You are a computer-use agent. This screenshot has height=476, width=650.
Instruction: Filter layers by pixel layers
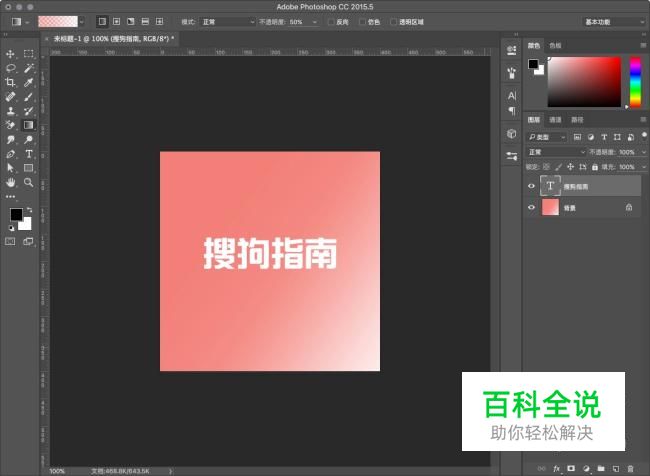(x=577, y=137)
